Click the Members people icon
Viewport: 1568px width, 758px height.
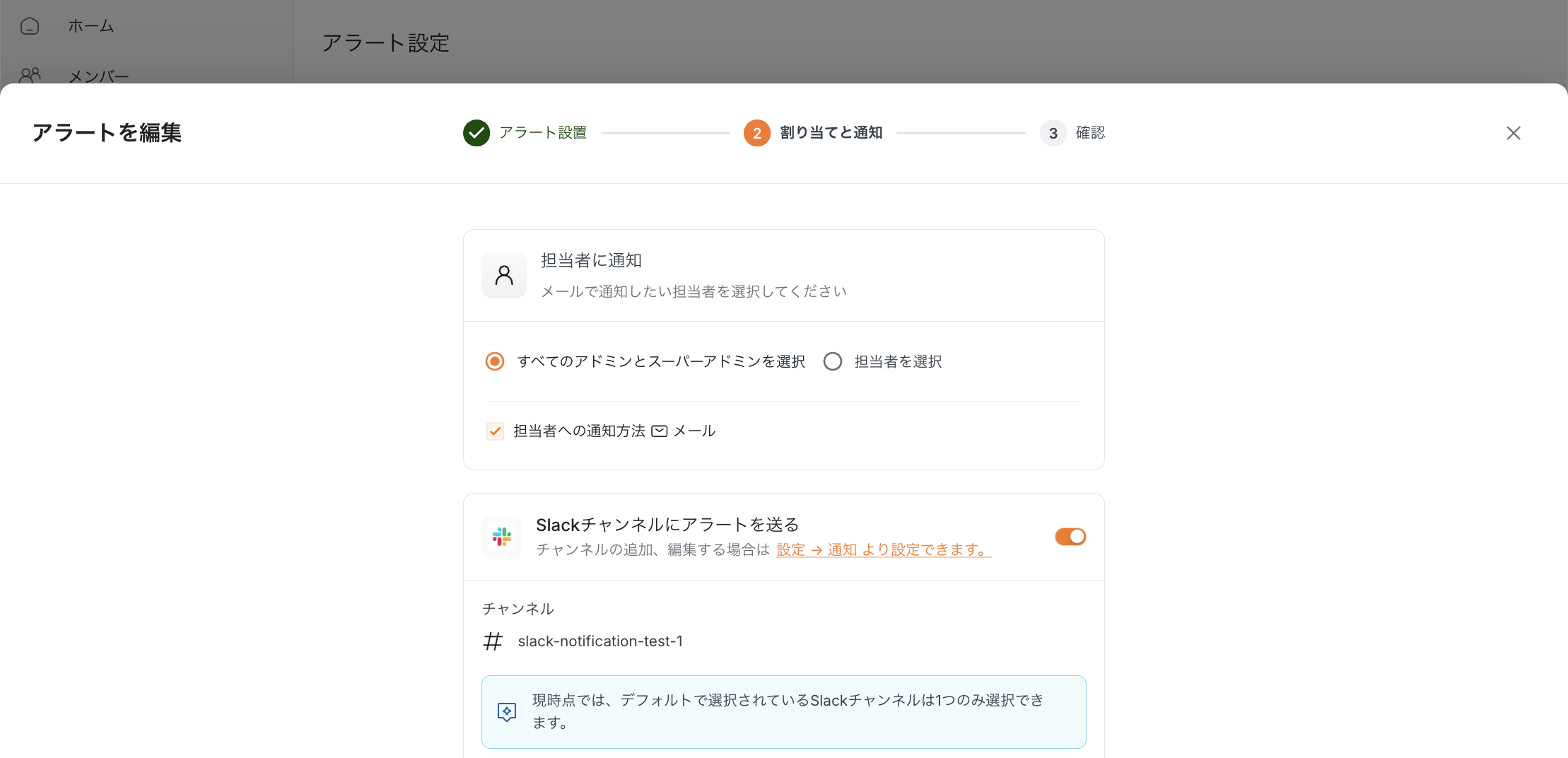(x=30, y=75)
